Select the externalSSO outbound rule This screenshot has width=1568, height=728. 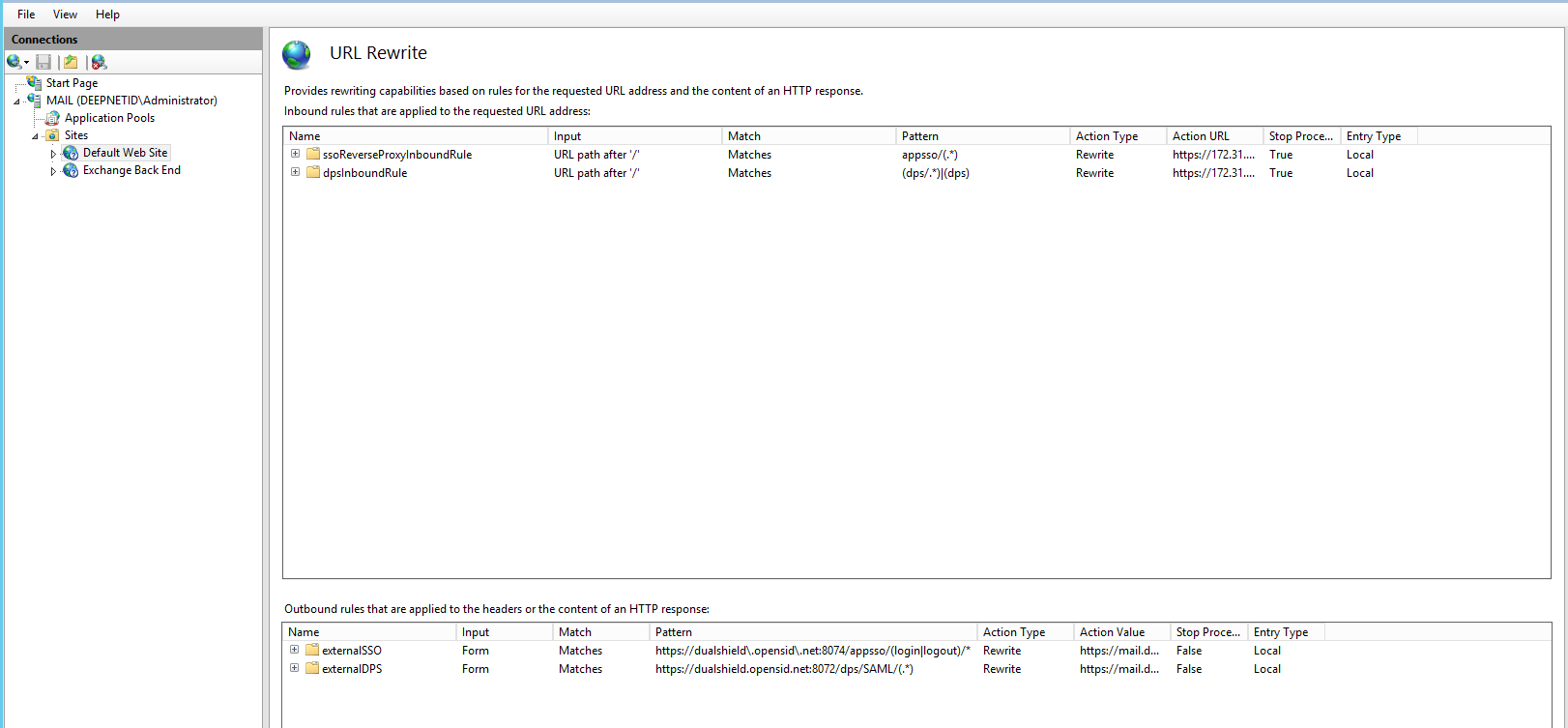[351, 651]
